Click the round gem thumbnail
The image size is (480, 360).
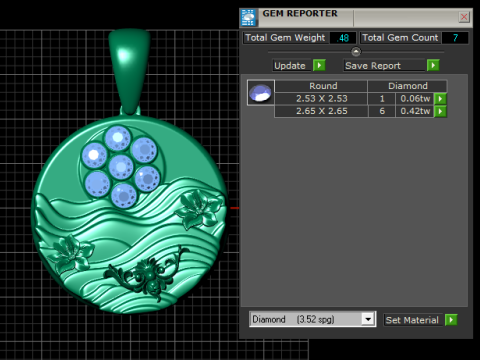coord(261,93)
